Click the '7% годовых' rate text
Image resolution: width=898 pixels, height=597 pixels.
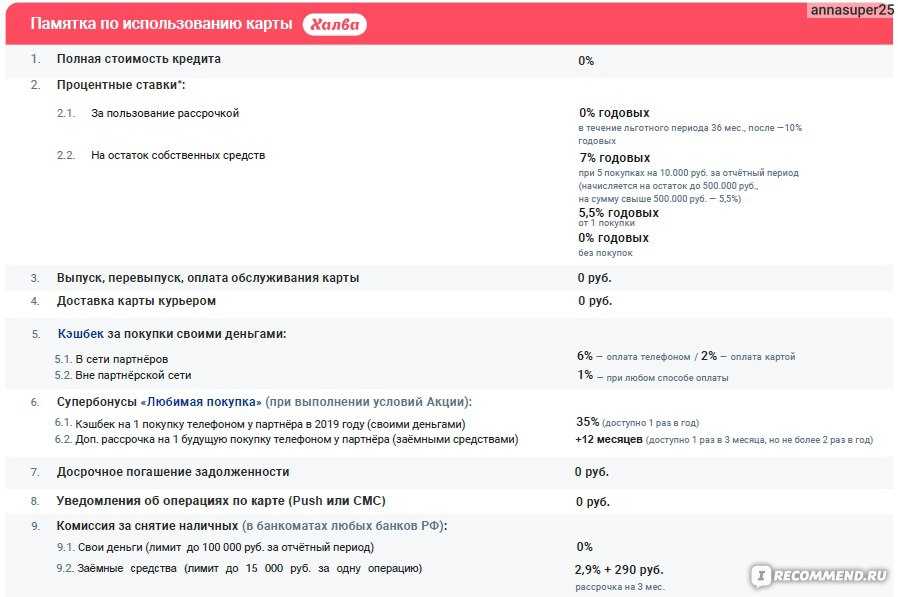614,158
